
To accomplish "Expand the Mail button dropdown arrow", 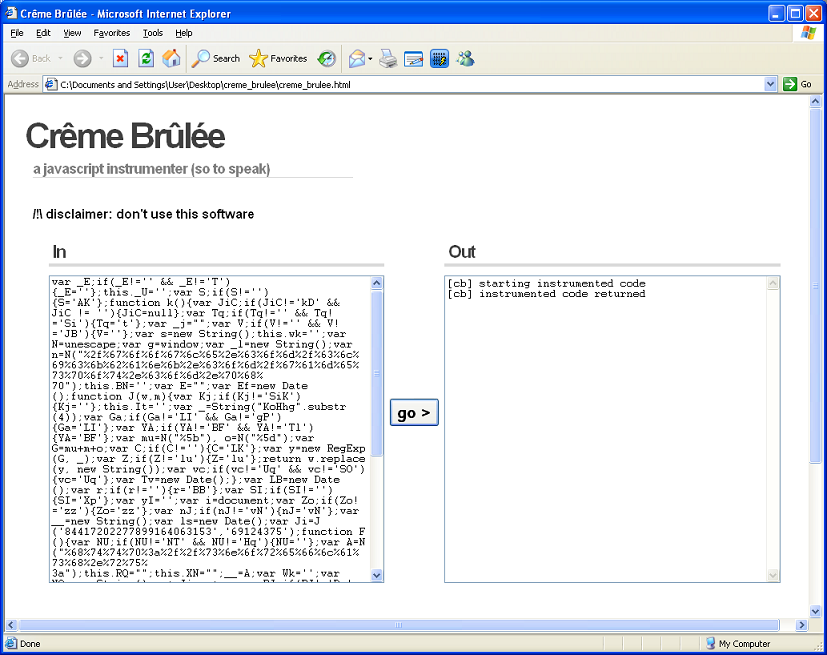I will [370, 59].
